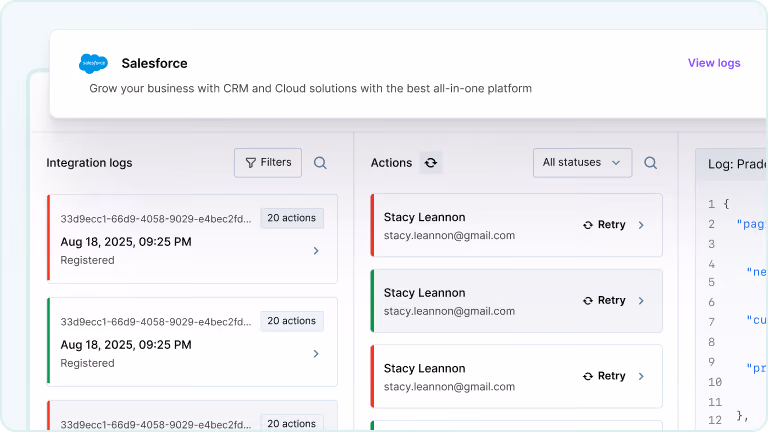Click the Salesforce cloud logo
The height and width of the screenshot is (432, 768).
(x=93, y=64)
